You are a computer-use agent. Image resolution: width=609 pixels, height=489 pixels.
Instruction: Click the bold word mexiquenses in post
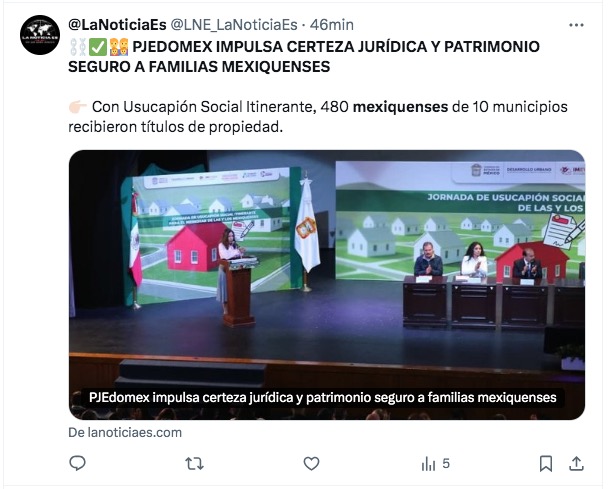click(x=400, y=107)
